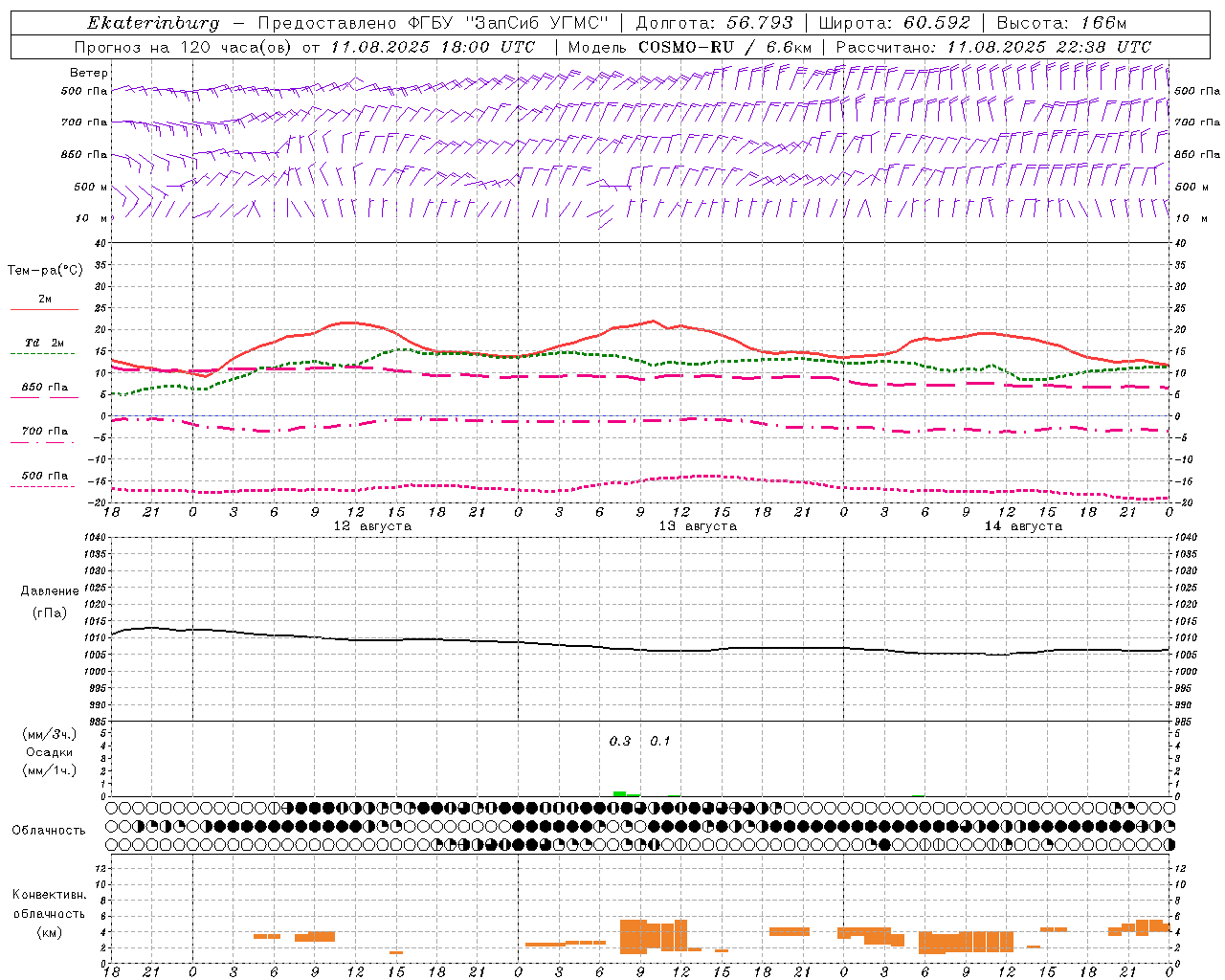
Task: Click the 13 августа date label
Action: pos(698,526)
